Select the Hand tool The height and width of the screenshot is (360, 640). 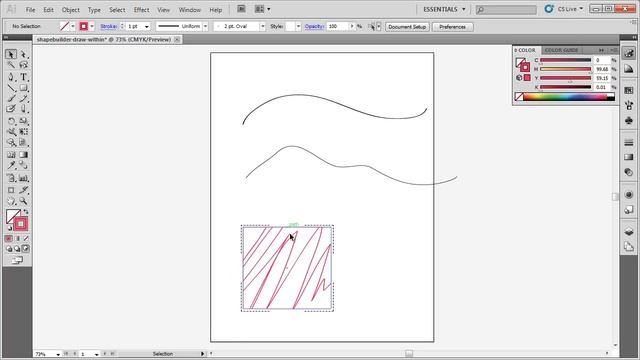tap(11, 201)
